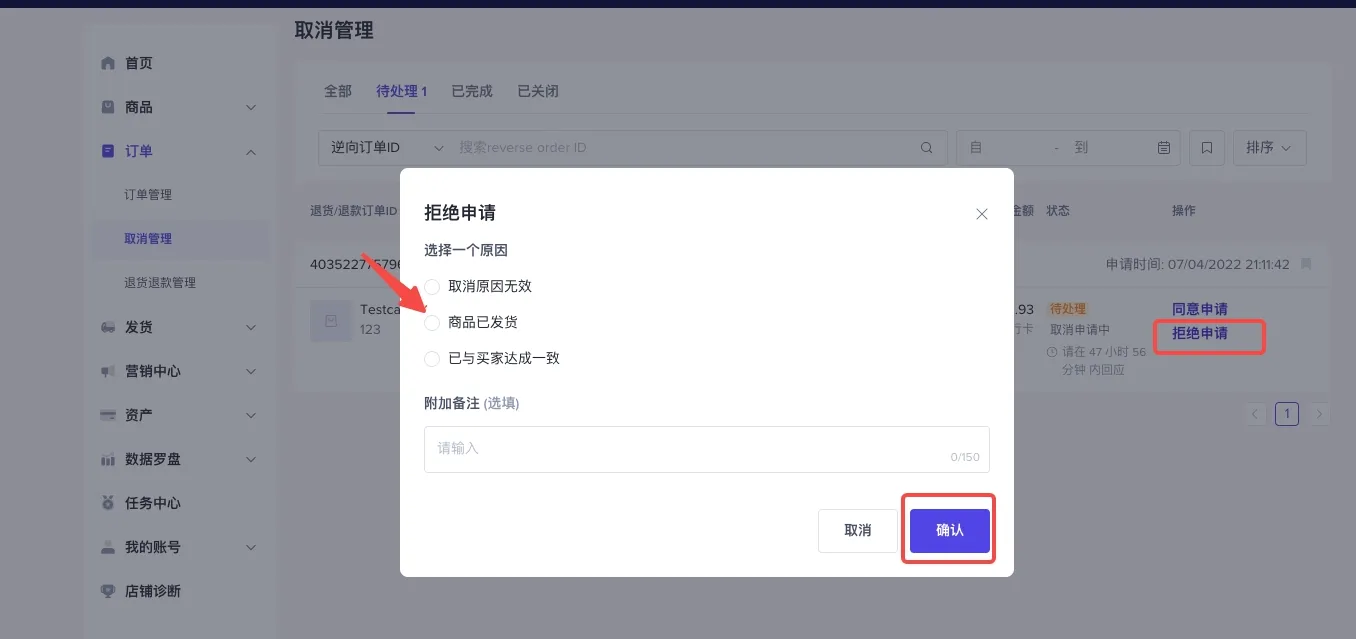Close the 拒绝申请 dialog with X
Viewport: 1356px width, 639px height.
coord(982,214)
